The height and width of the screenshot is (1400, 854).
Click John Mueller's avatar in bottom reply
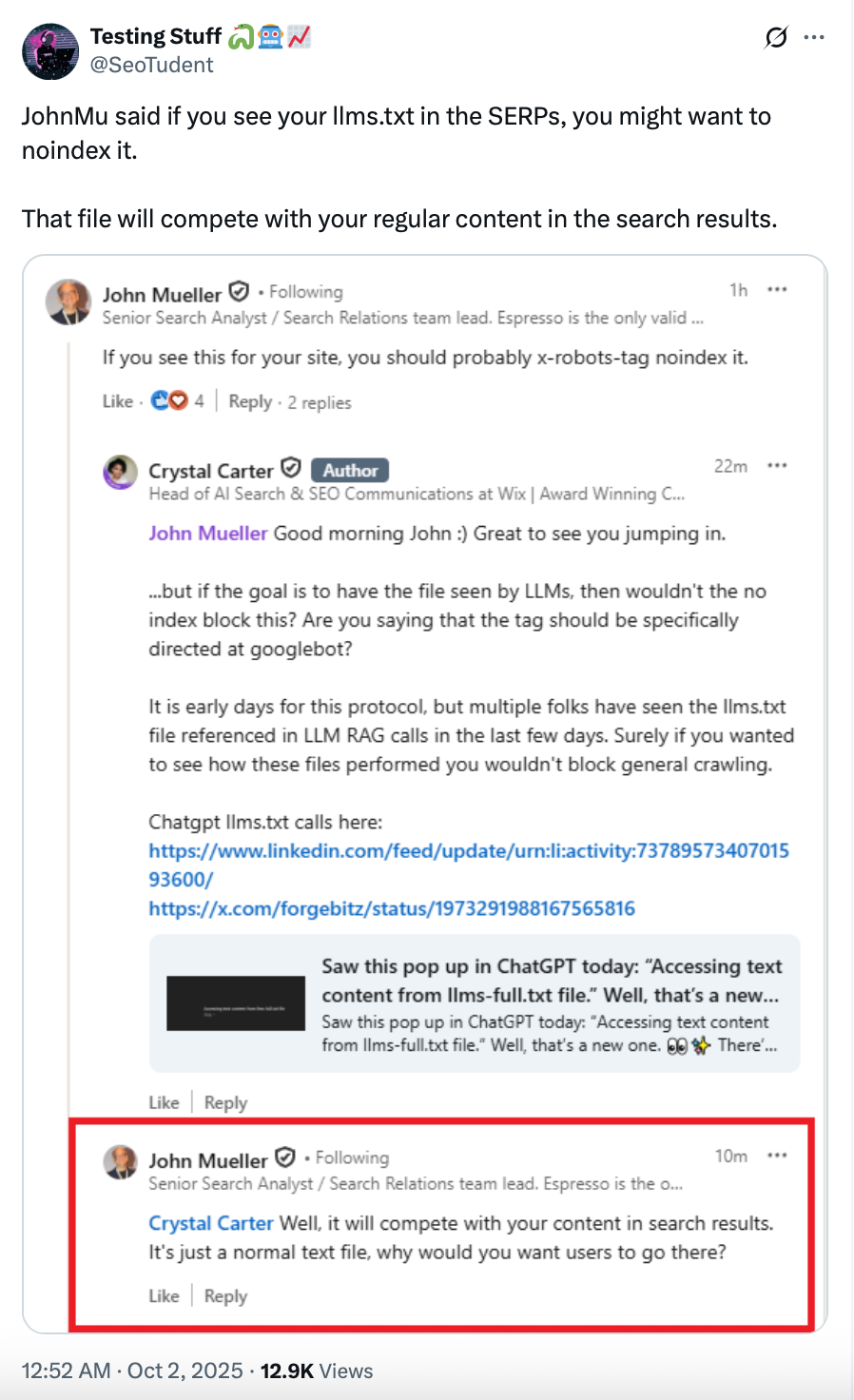tap(121, 1162)
